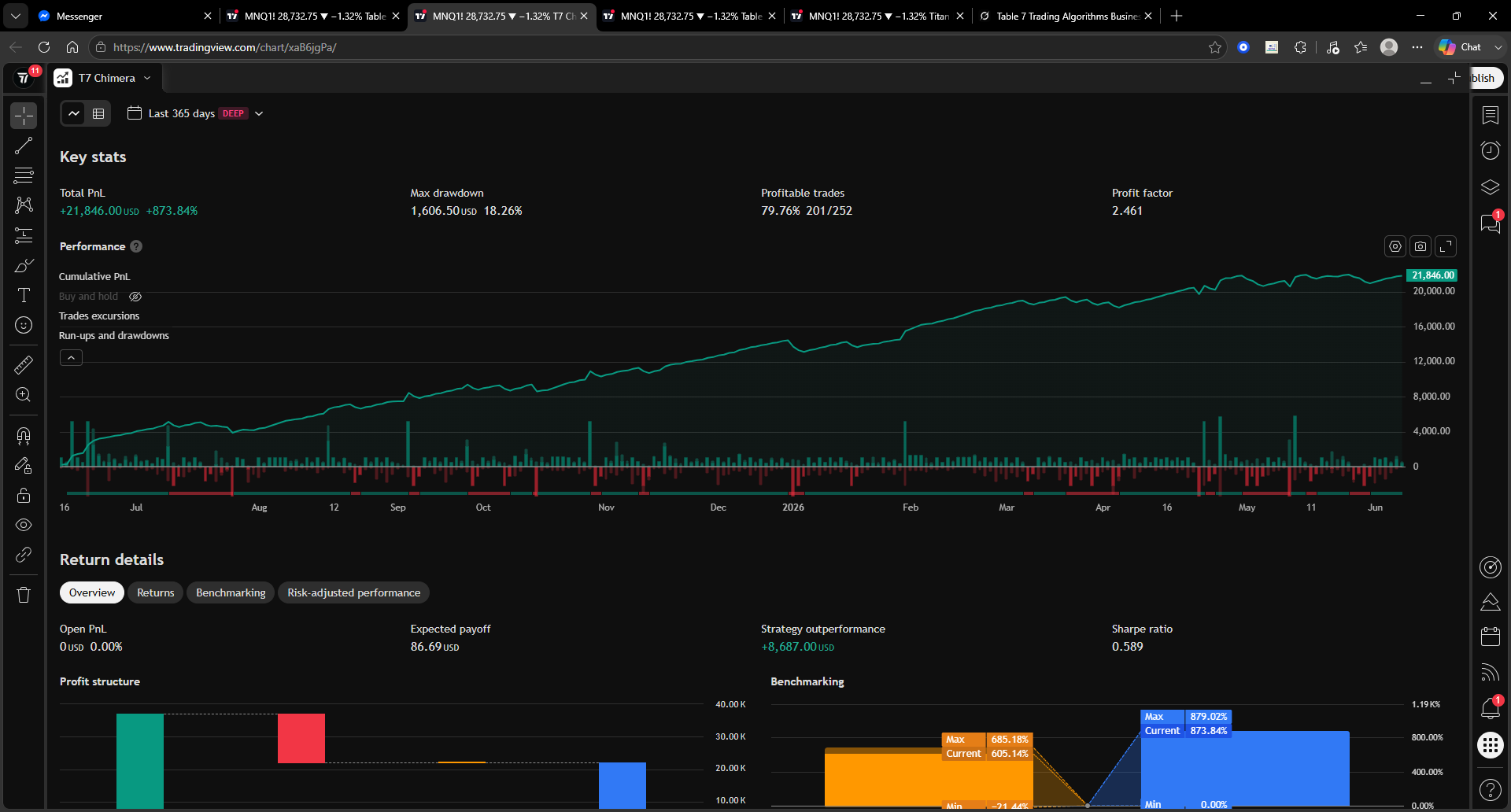Collapse the performance legend chevron
Viewport: 1511px width, 812px height.
point(71,358)
